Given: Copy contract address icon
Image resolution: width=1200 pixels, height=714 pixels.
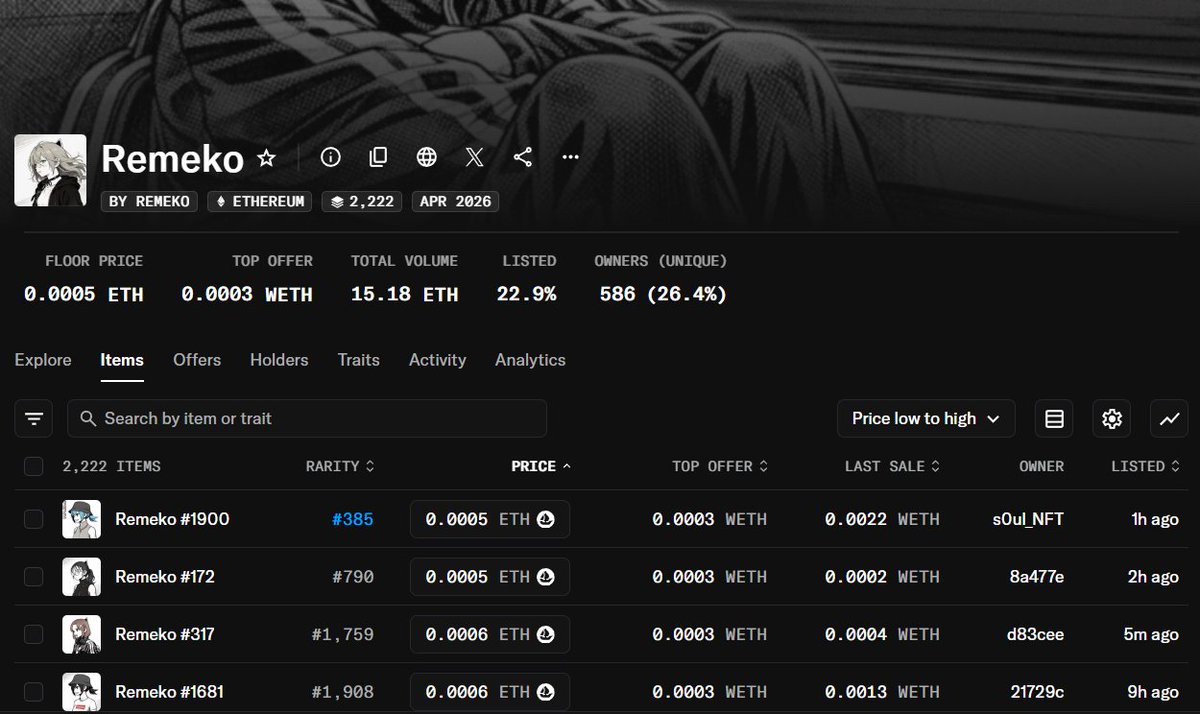Looking at the screenshot, I should click(378, 157).
